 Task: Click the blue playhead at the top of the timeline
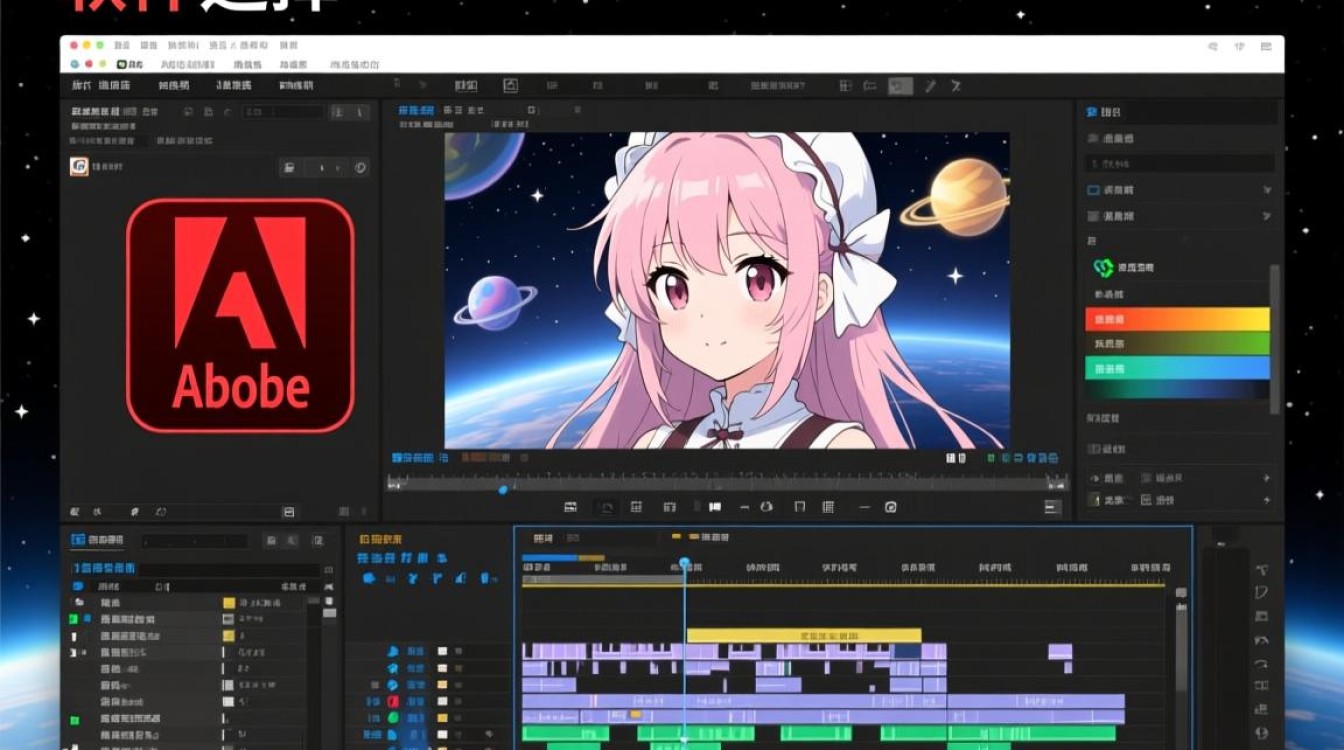pyautogui.click(x=685, y=564)
